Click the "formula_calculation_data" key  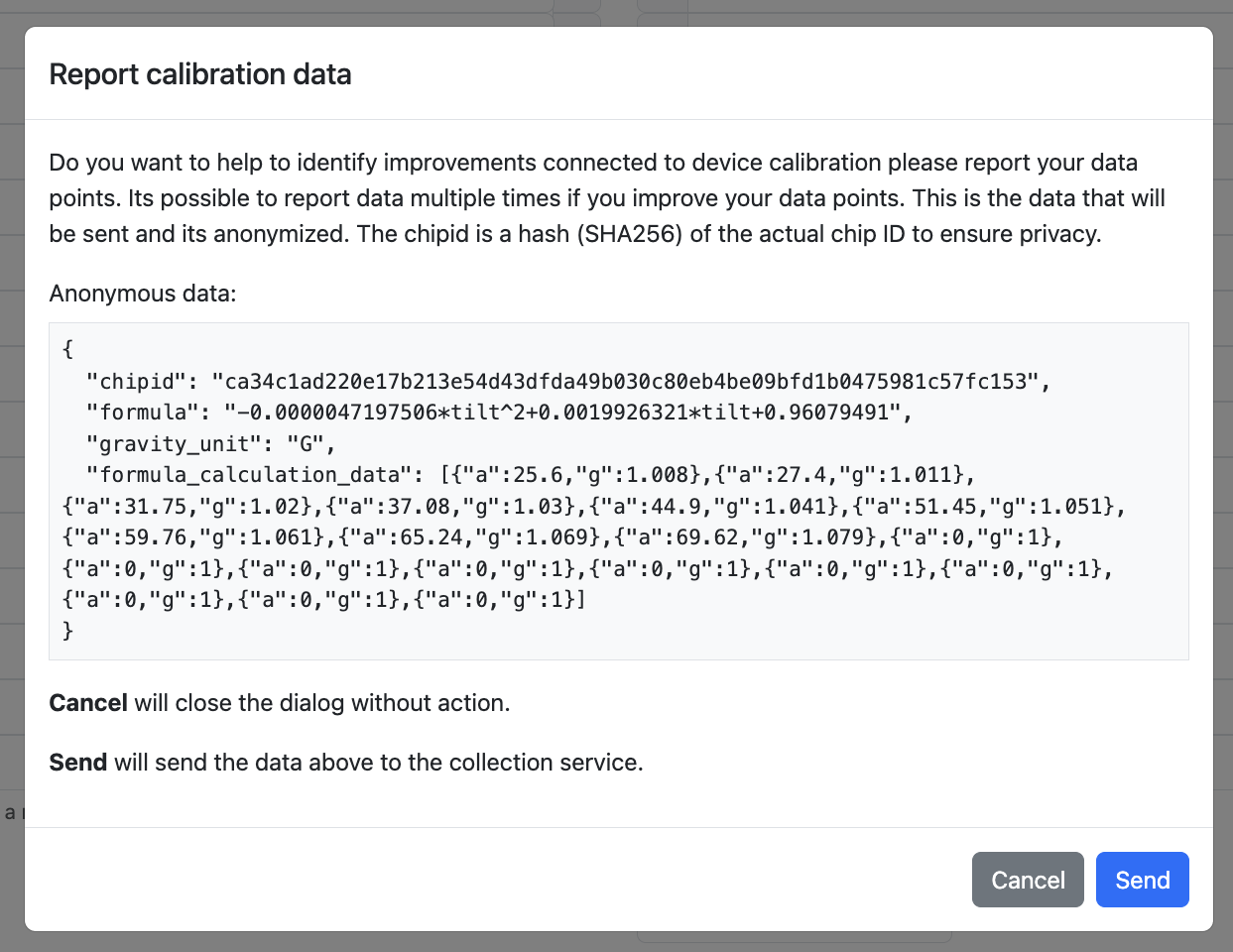pos(256,475)
